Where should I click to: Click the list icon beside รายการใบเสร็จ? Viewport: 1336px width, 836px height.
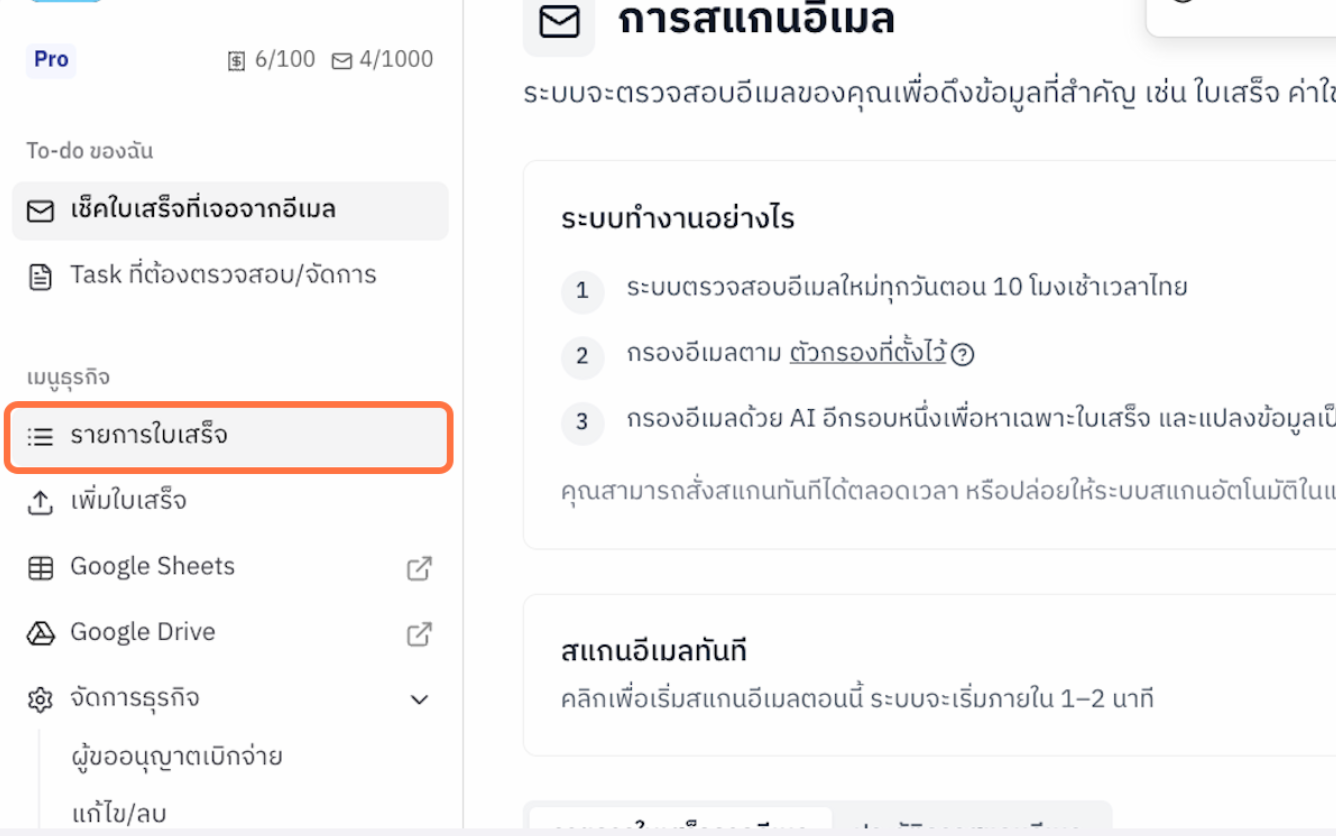(40, 436)
